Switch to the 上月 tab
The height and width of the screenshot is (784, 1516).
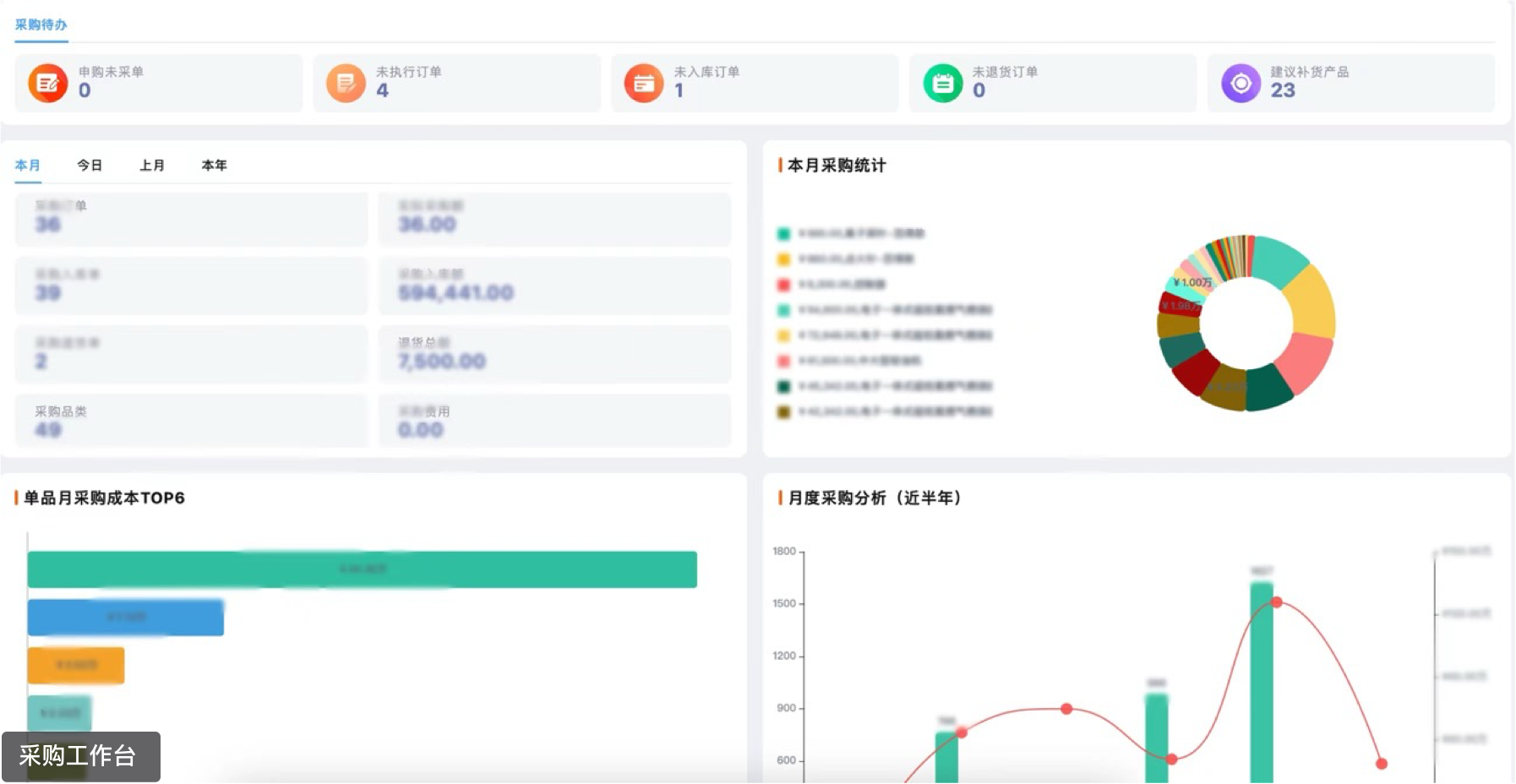click(152, 166)
